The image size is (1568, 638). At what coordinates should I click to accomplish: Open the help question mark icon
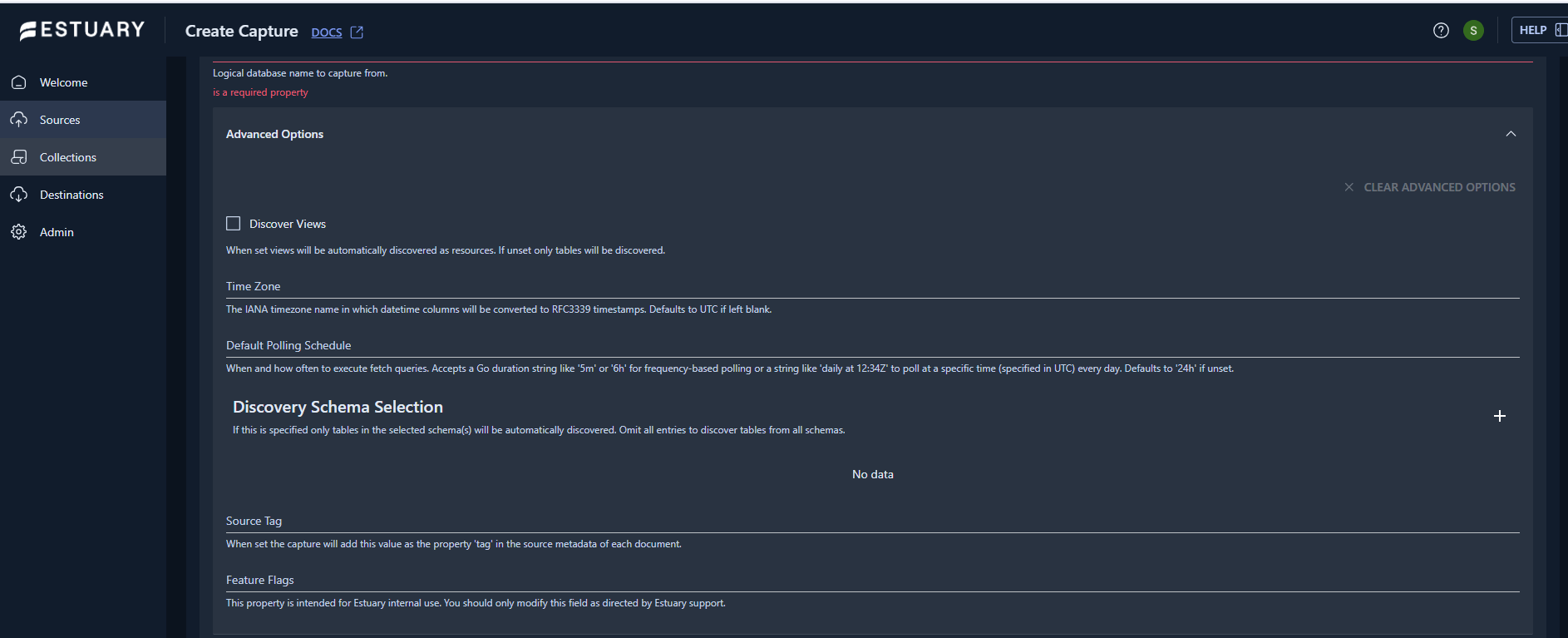pos(1441,31)
